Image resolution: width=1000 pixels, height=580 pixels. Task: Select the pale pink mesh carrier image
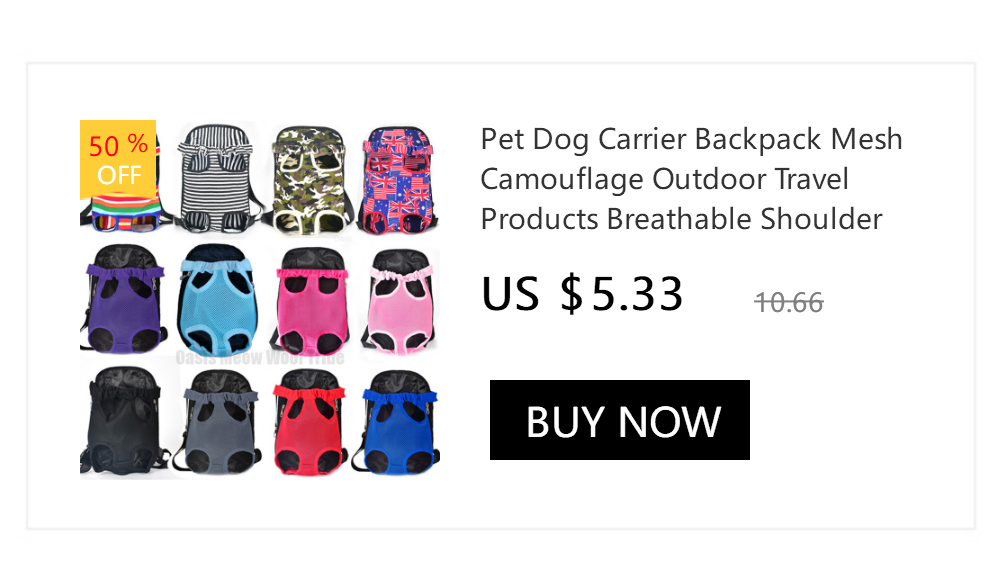click(x=400, y=301)
